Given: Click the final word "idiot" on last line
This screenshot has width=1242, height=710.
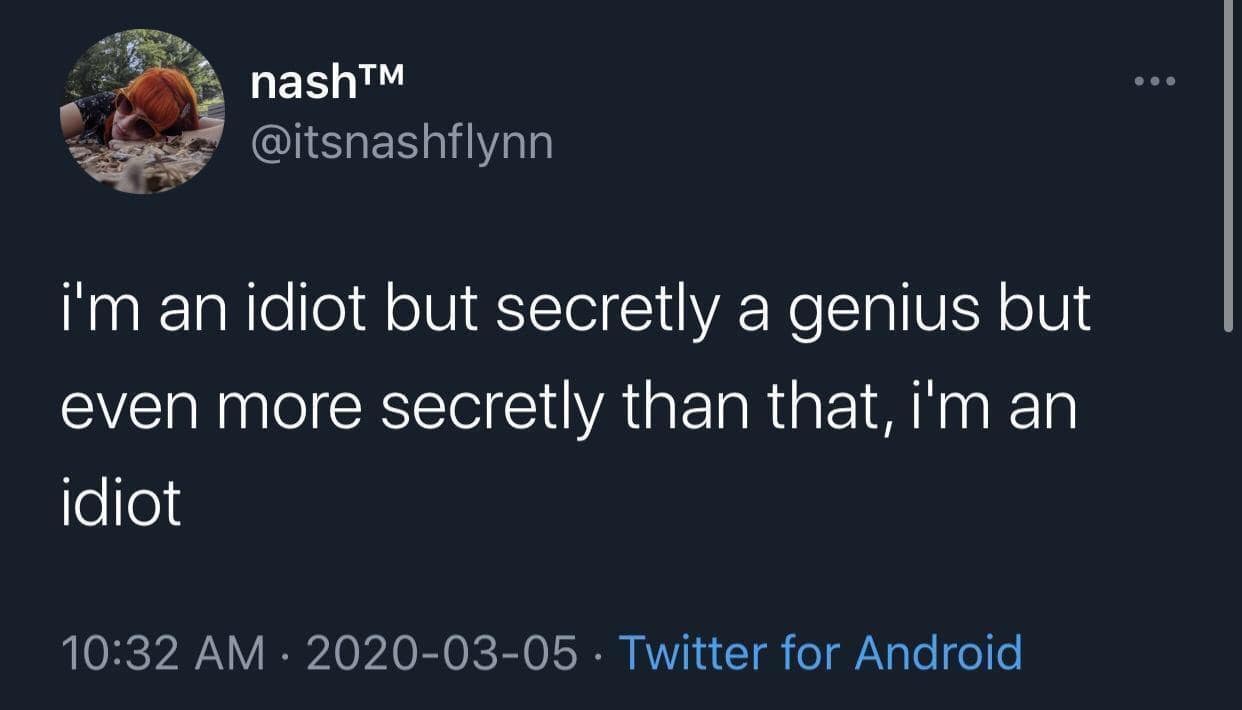Looking at the screenshot, I should click(x=120, y=505).
